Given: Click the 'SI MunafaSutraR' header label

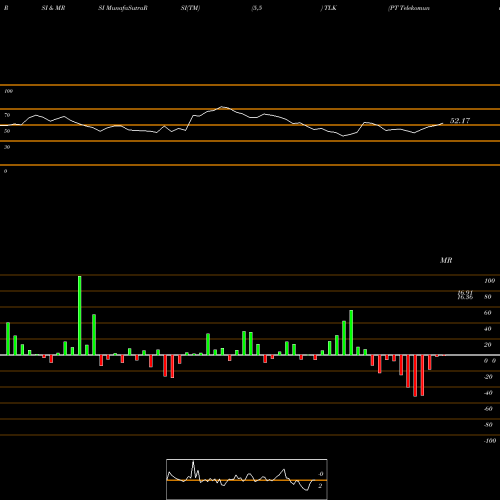Looking at the screenshot, I should coord(123,8).
